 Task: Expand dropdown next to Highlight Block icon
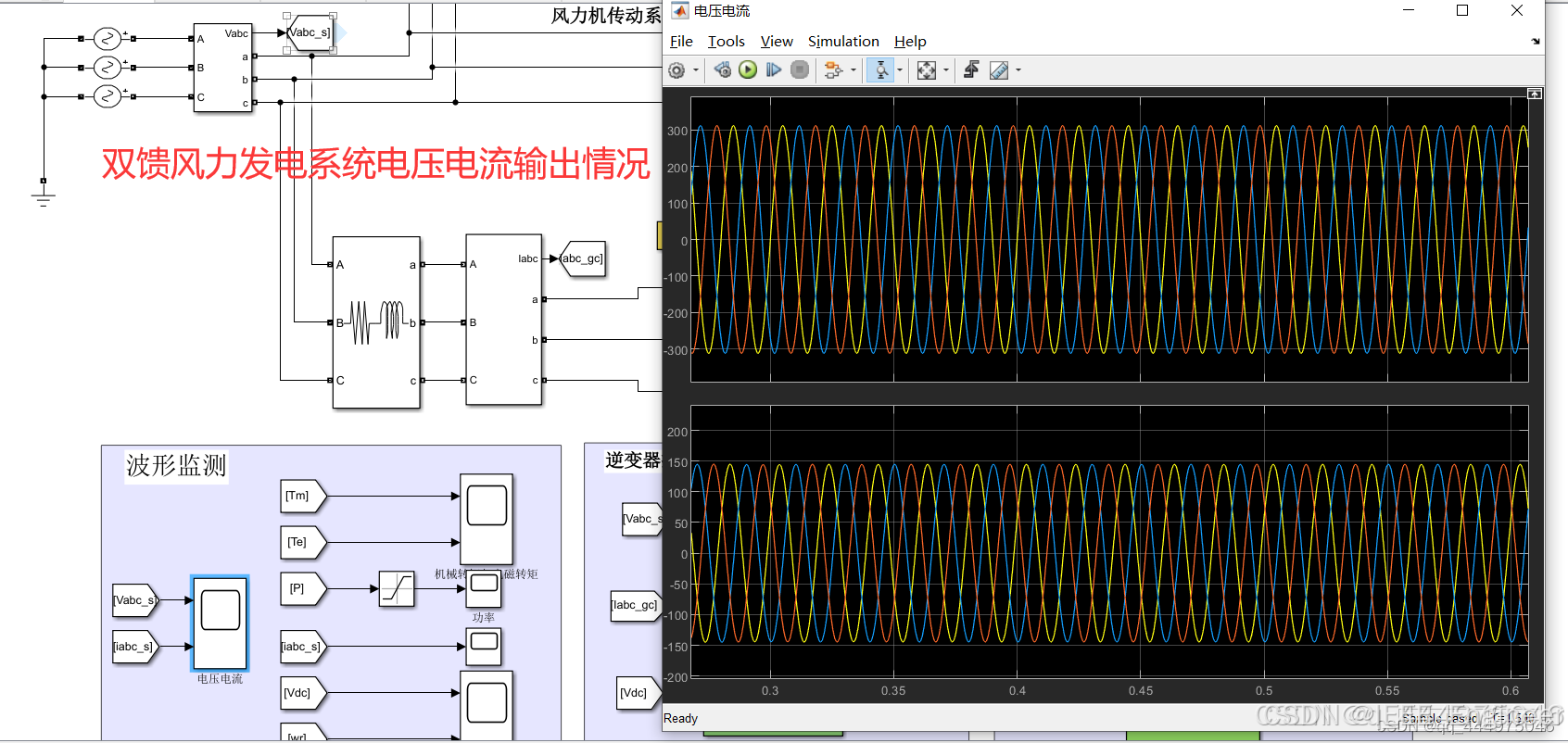pos(854,70)
